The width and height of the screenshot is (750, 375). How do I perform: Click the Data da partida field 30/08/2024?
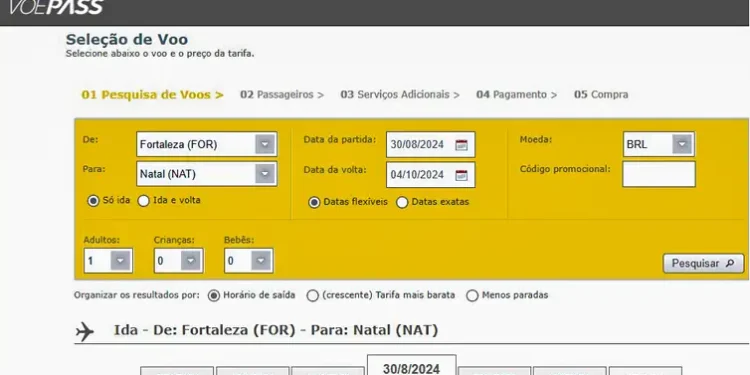[x=430, y=144]
